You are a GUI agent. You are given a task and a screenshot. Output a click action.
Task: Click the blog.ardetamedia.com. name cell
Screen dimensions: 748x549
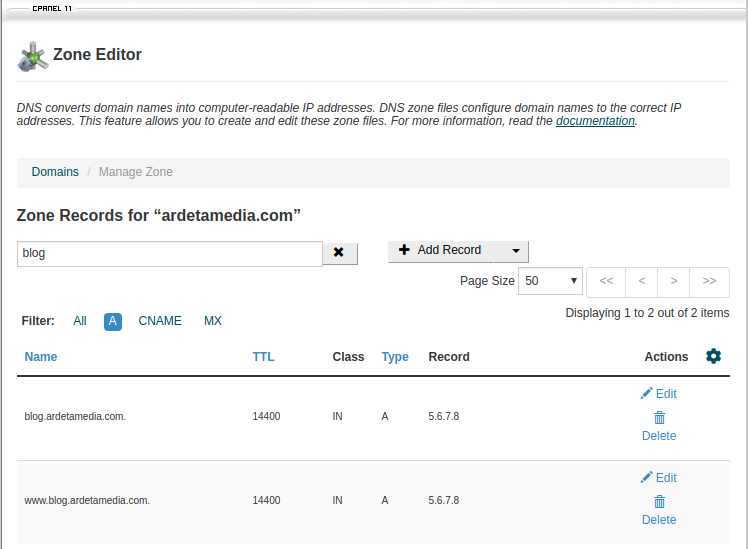pyautogui.click(x=75, y=416)
